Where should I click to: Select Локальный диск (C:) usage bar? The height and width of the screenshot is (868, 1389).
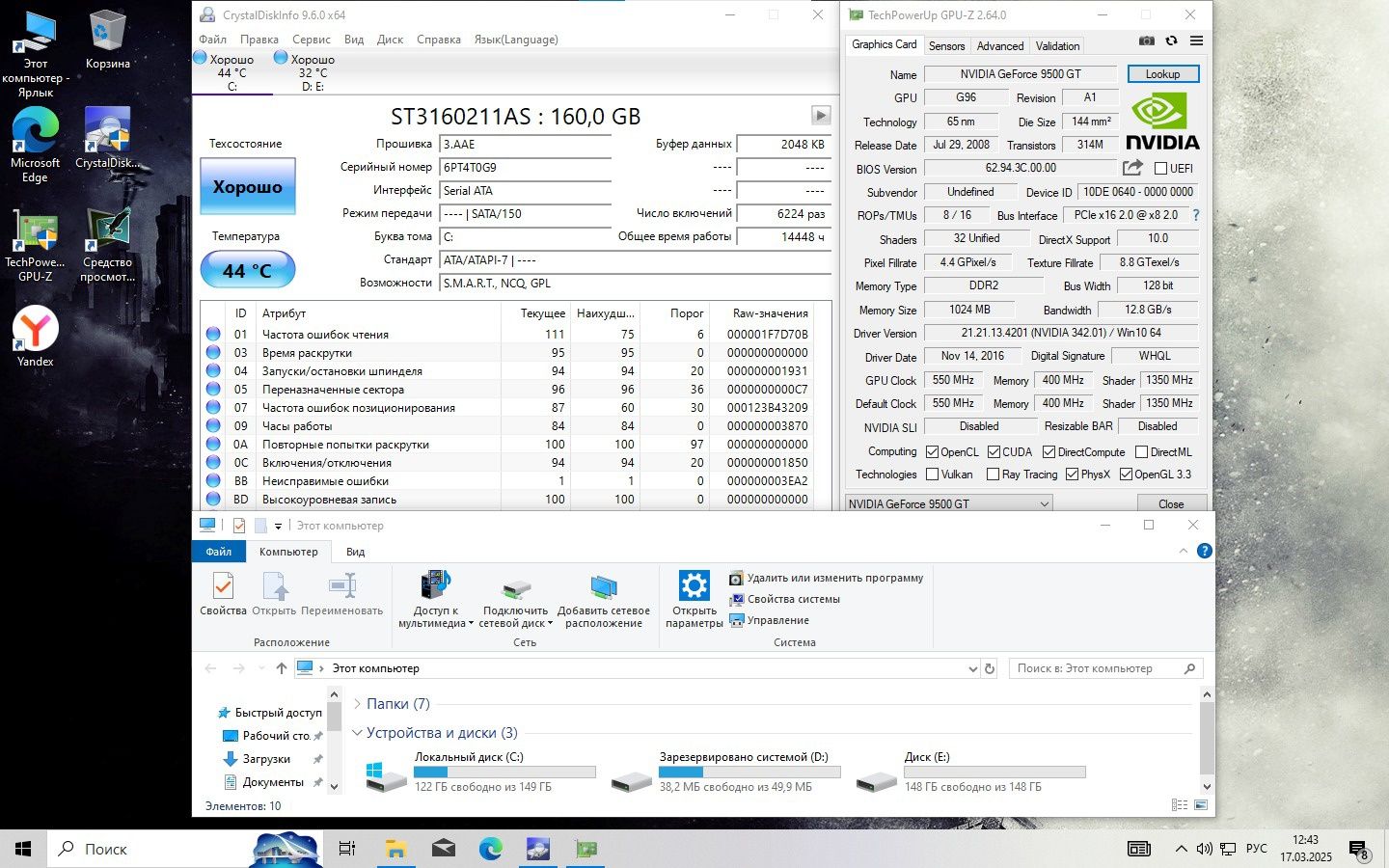point(504,772)
